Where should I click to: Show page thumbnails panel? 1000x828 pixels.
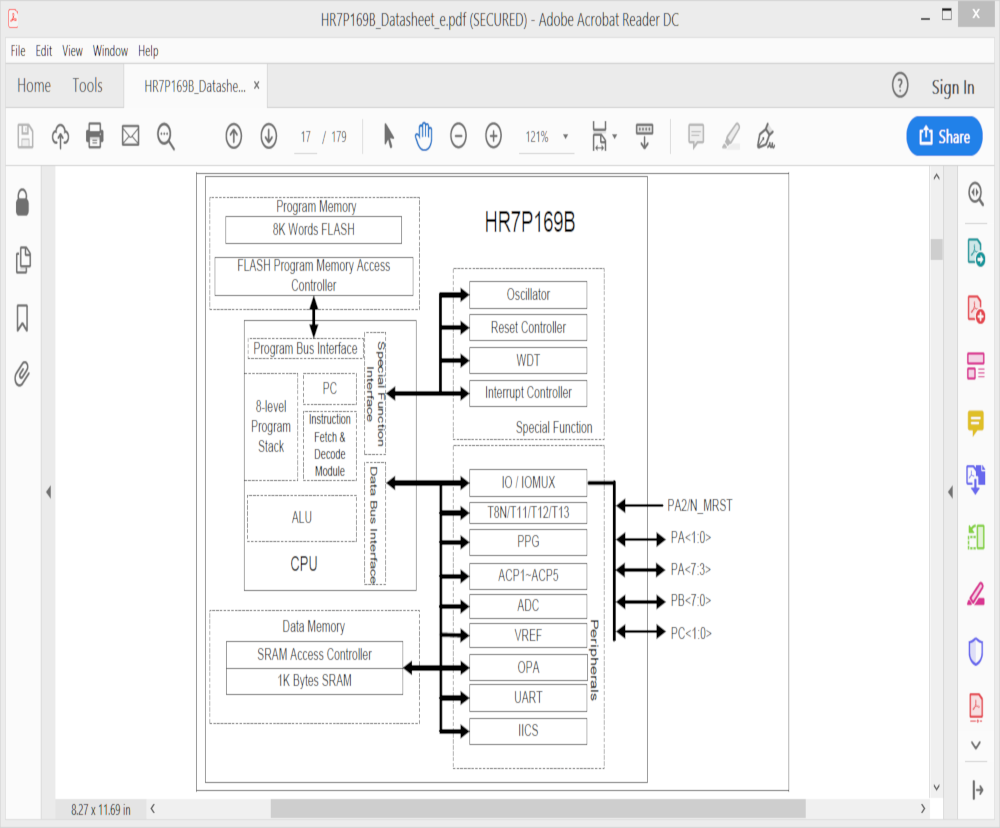click(23, 260)
